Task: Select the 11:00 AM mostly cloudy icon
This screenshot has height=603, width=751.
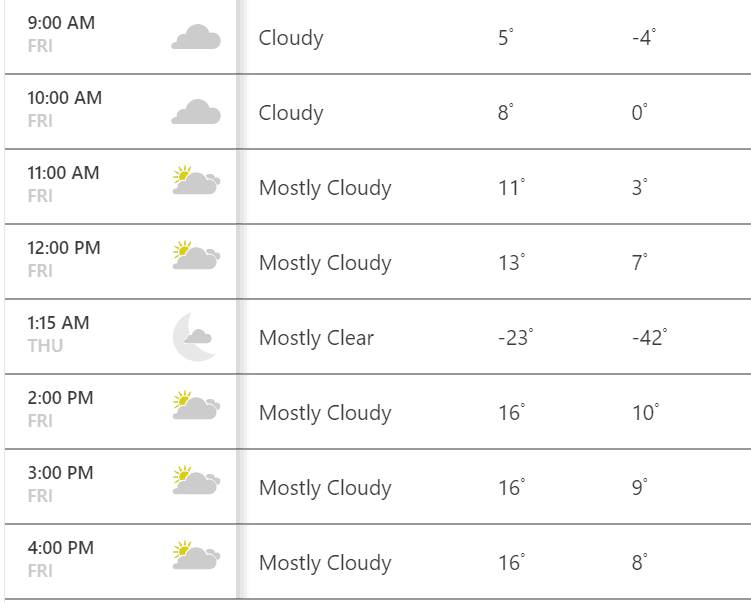Action: point(196,181)
